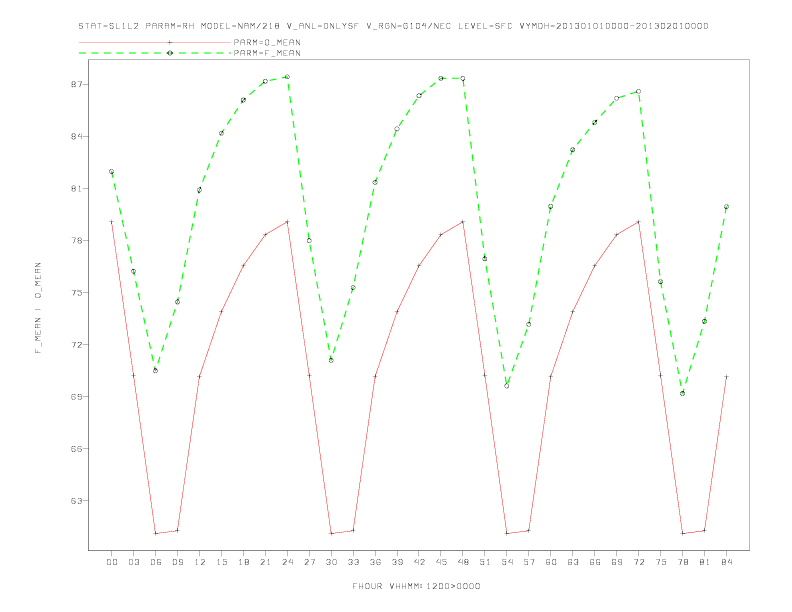The height and width of the screenshot is (612, 792).
Task: Select the green F_MEAN circle marker at hour 72
Action: coord(638,91)
